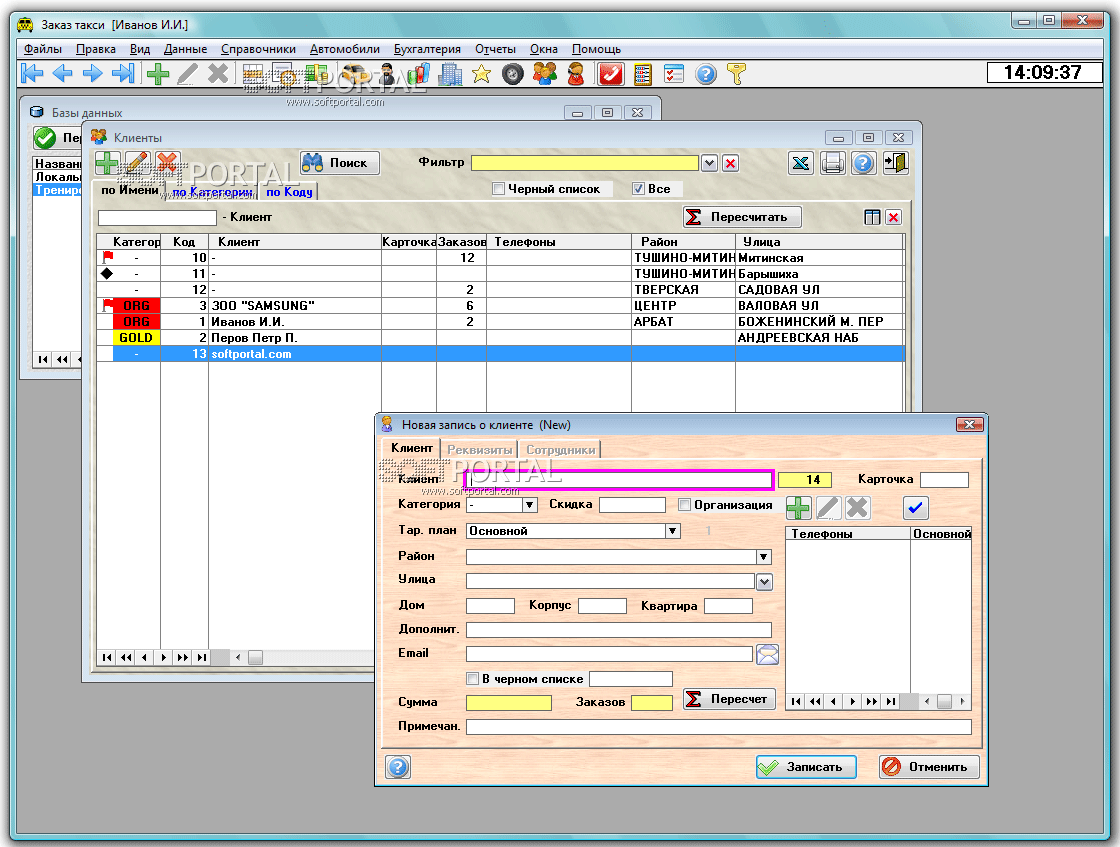Click the Поиск button
This screenshot has height=847, width=1120.
point(339,163)
